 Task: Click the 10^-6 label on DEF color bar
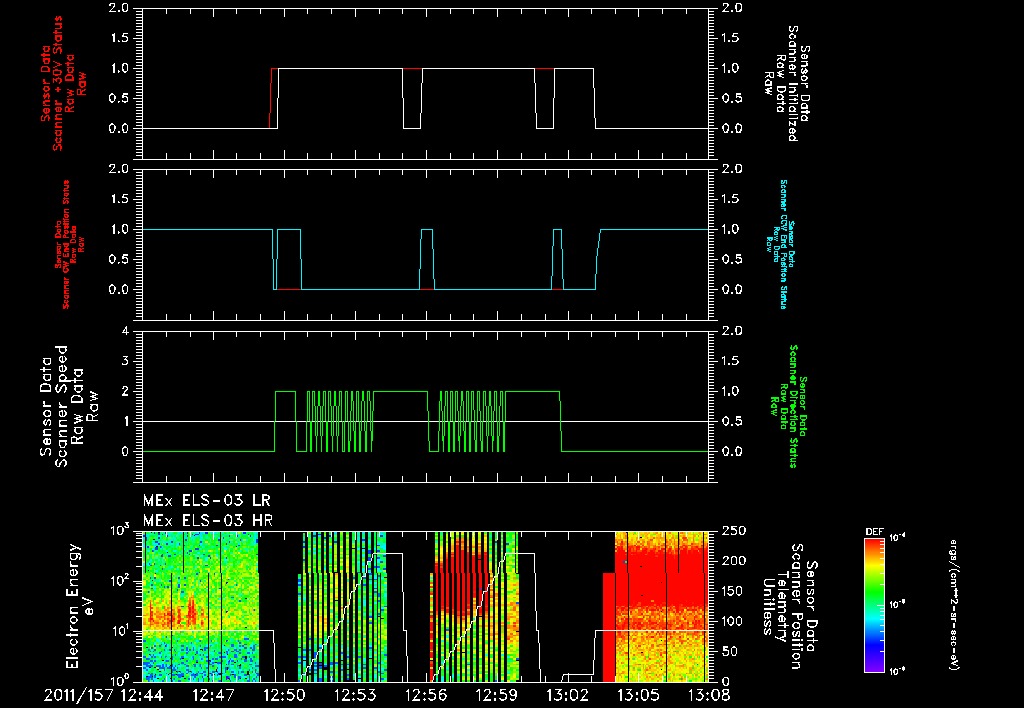click(x=898, y=671)
